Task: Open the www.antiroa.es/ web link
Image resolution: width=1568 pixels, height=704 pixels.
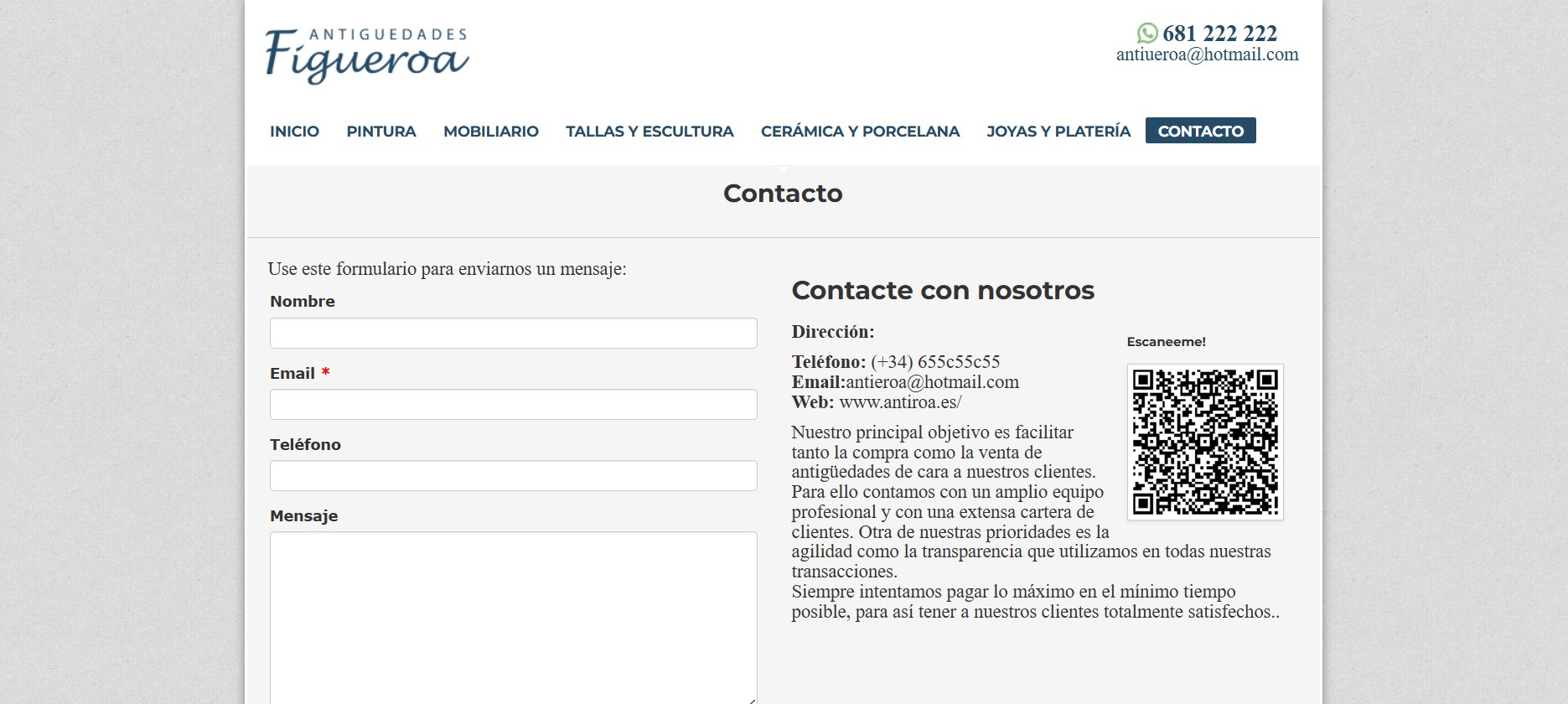Action: click(900, 402)
